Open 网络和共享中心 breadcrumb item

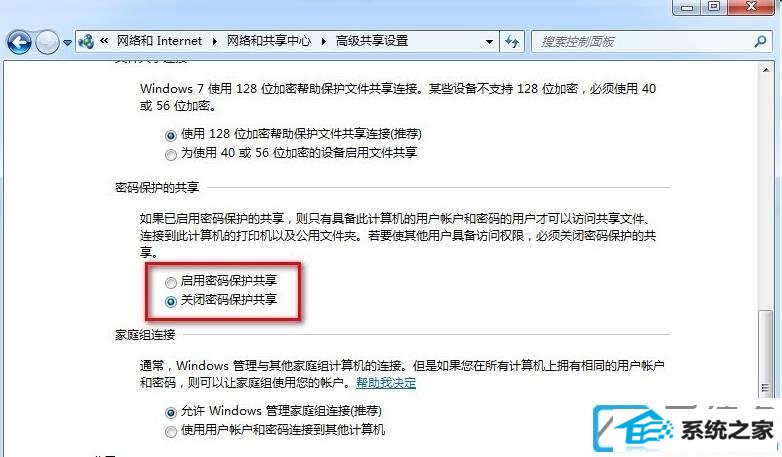(269, 41)
